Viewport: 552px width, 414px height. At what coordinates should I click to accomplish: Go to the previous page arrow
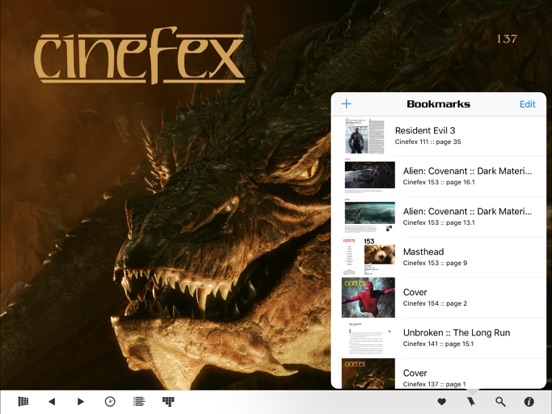click(52, 401)
